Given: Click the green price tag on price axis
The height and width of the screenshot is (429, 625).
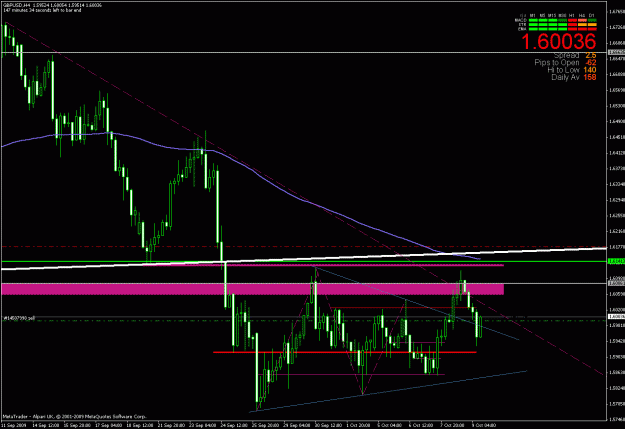Looking at the screenshot, I should coord(616,262).
